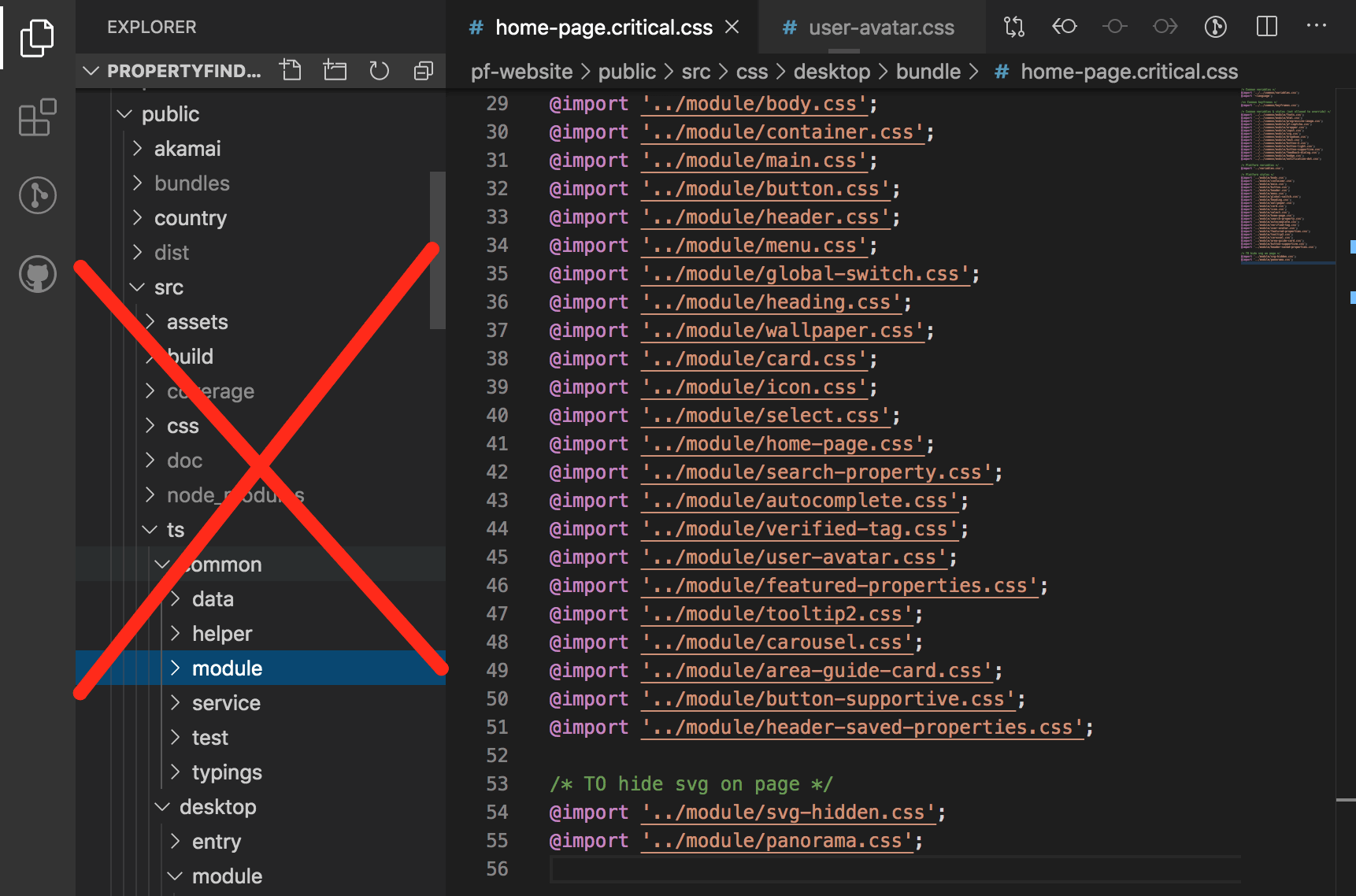Image resolution: width=1356 pixels, height=896 pixels.
Task: Open the '../module/carousel.css' import link
Action: pos(776,642)
